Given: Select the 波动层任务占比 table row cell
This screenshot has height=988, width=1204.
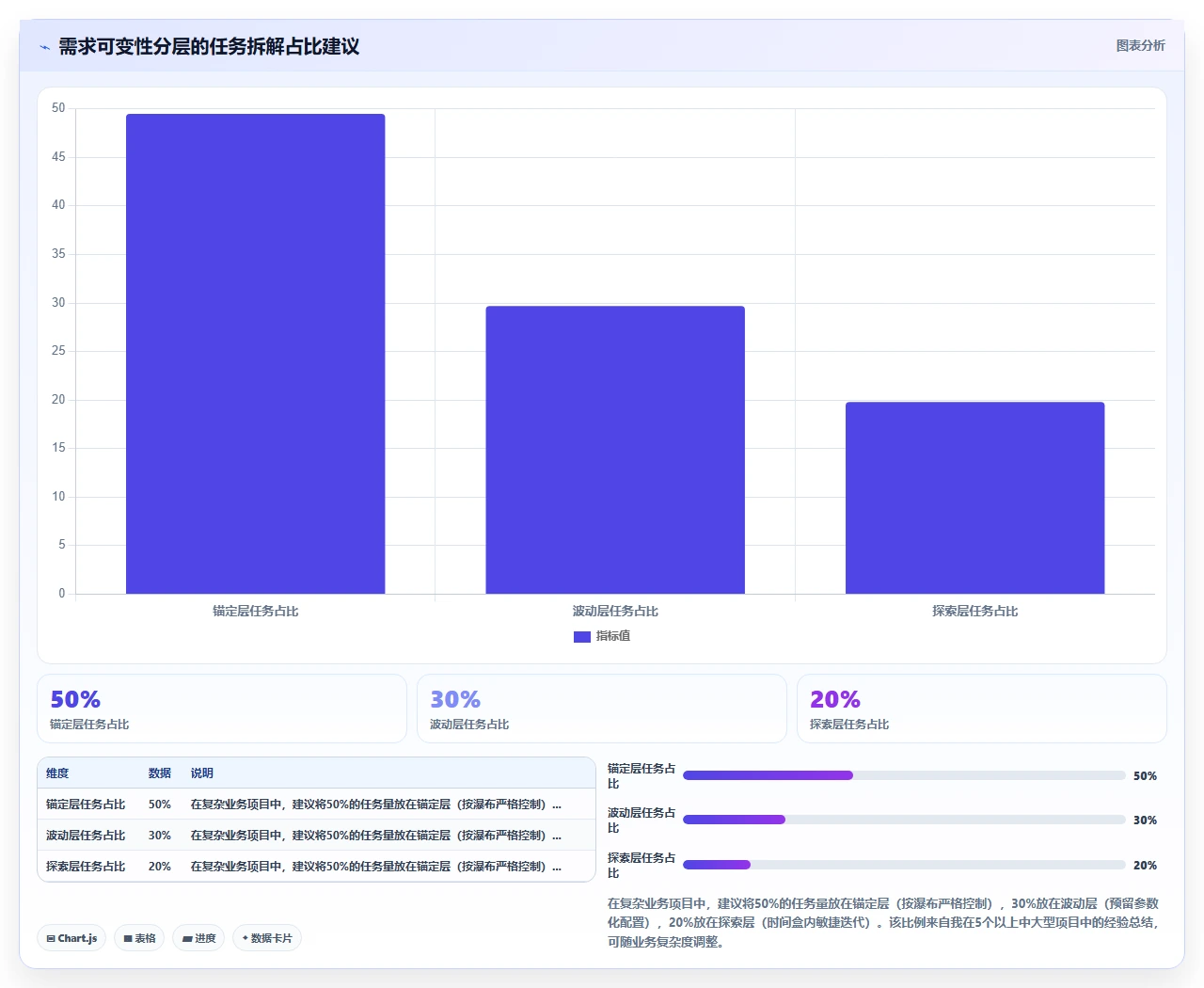Looking at the screenshot, I should pyautogui.click(x=86, y=836).
